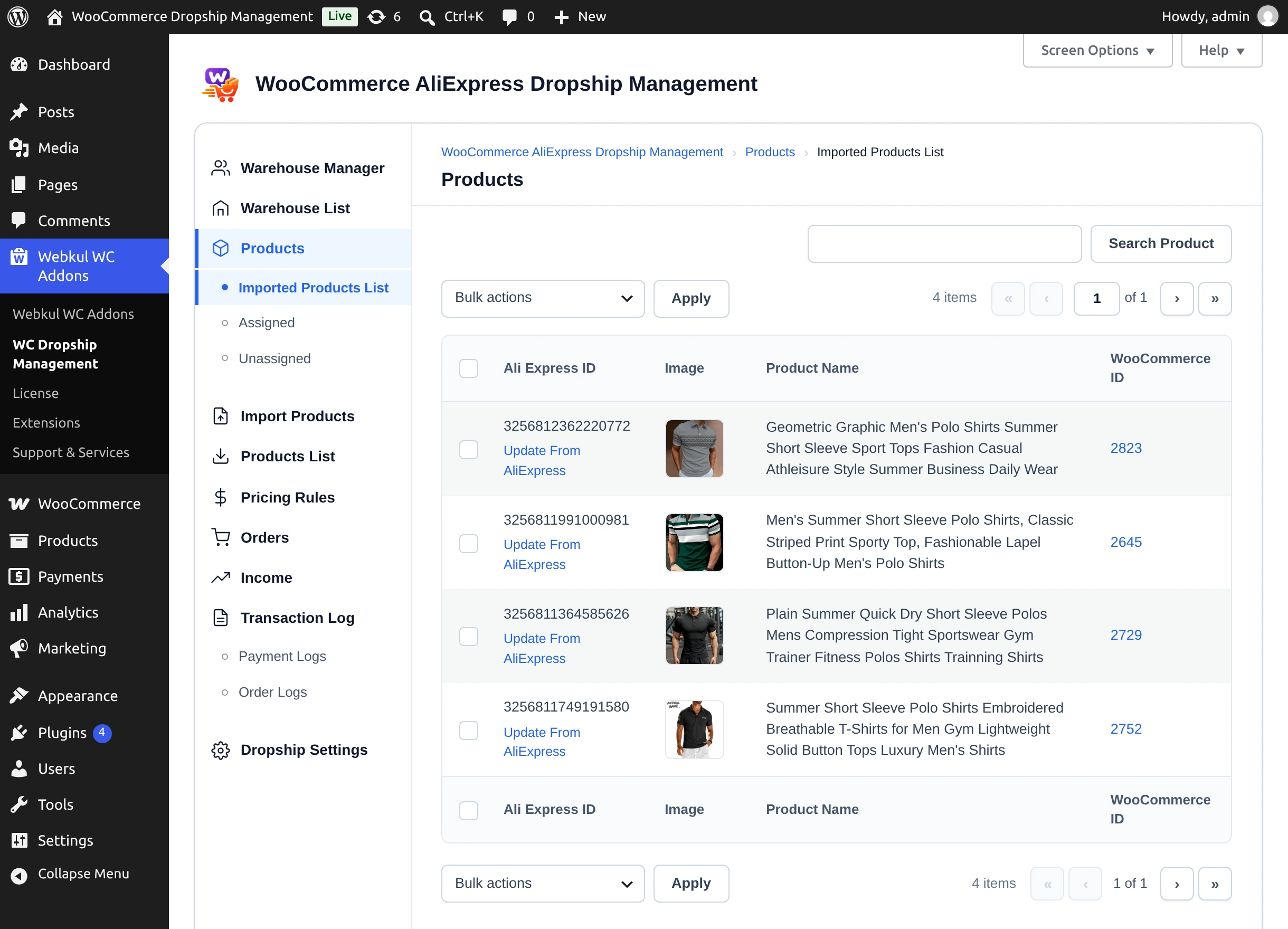
Task: Open the Payment Logs submenu item
Action: pos(282,656)
